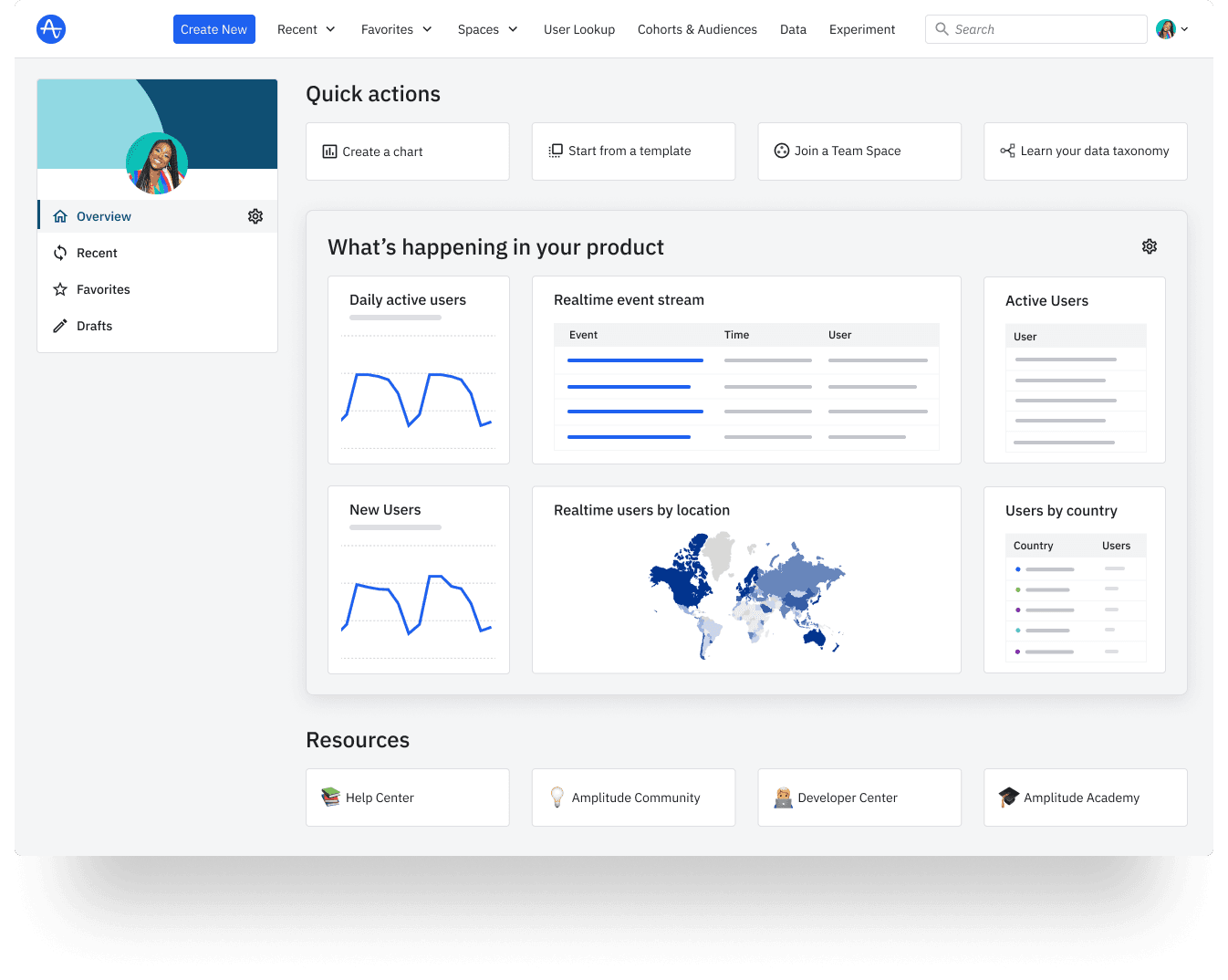This screenshot has width=1228, height=980.
Task: Open the Search field magnifier icon
Action: point(941,28)
